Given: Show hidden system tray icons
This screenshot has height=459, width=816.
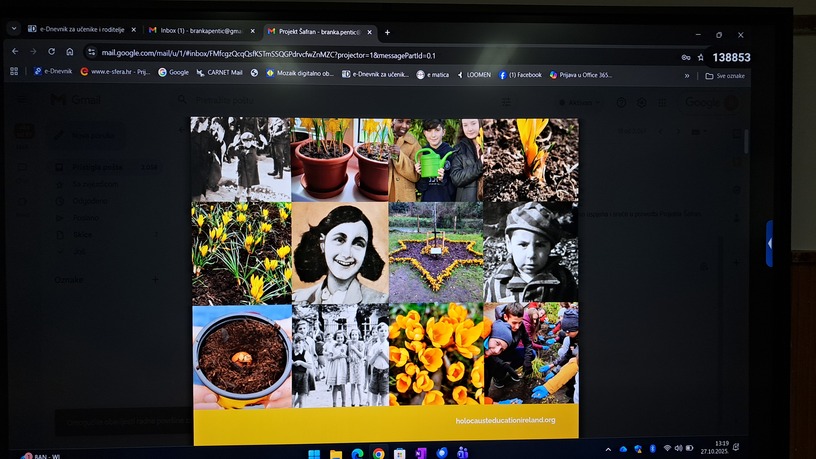Looking at the screenshot, I should coord(607,449).
